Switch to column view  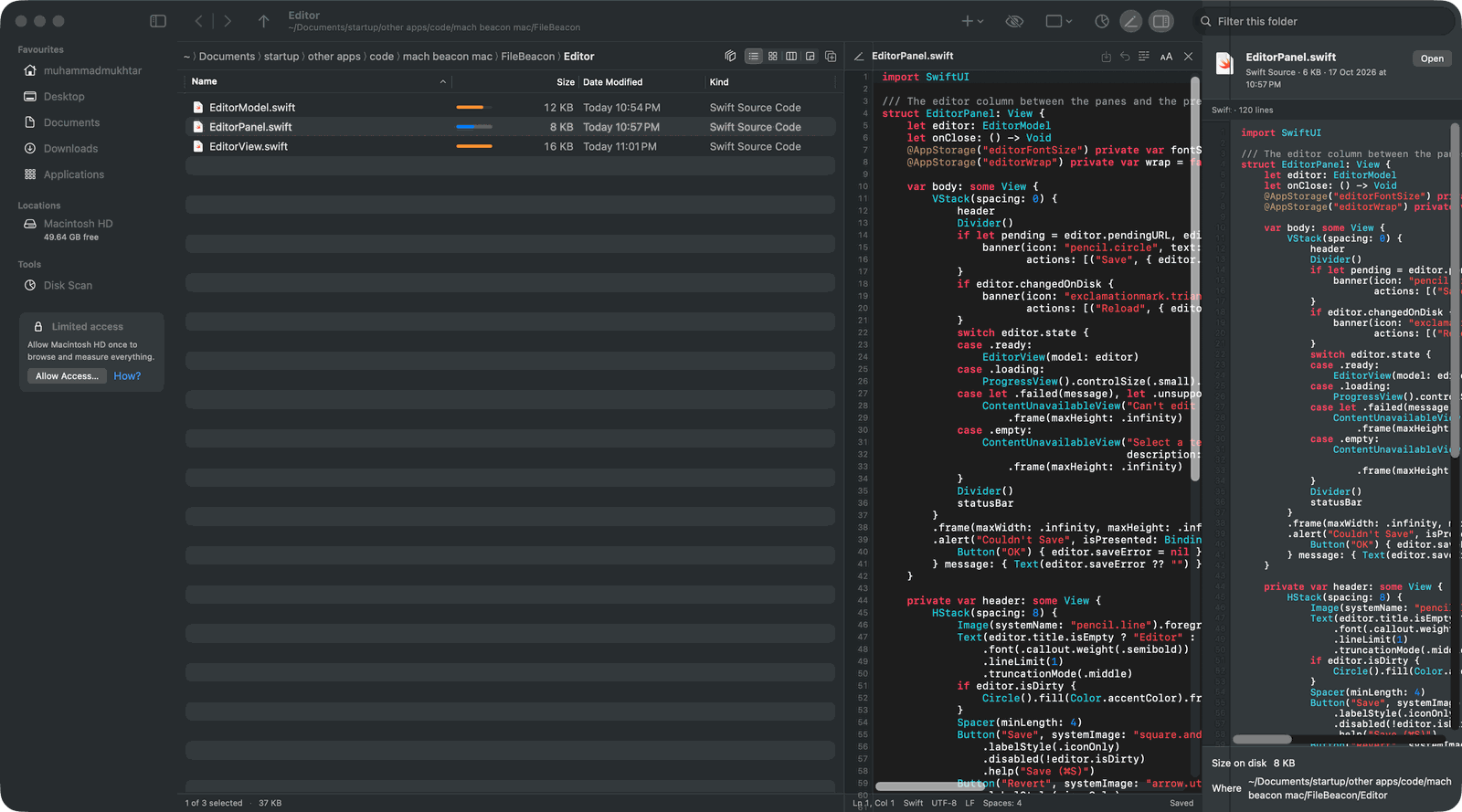(791, 57)
